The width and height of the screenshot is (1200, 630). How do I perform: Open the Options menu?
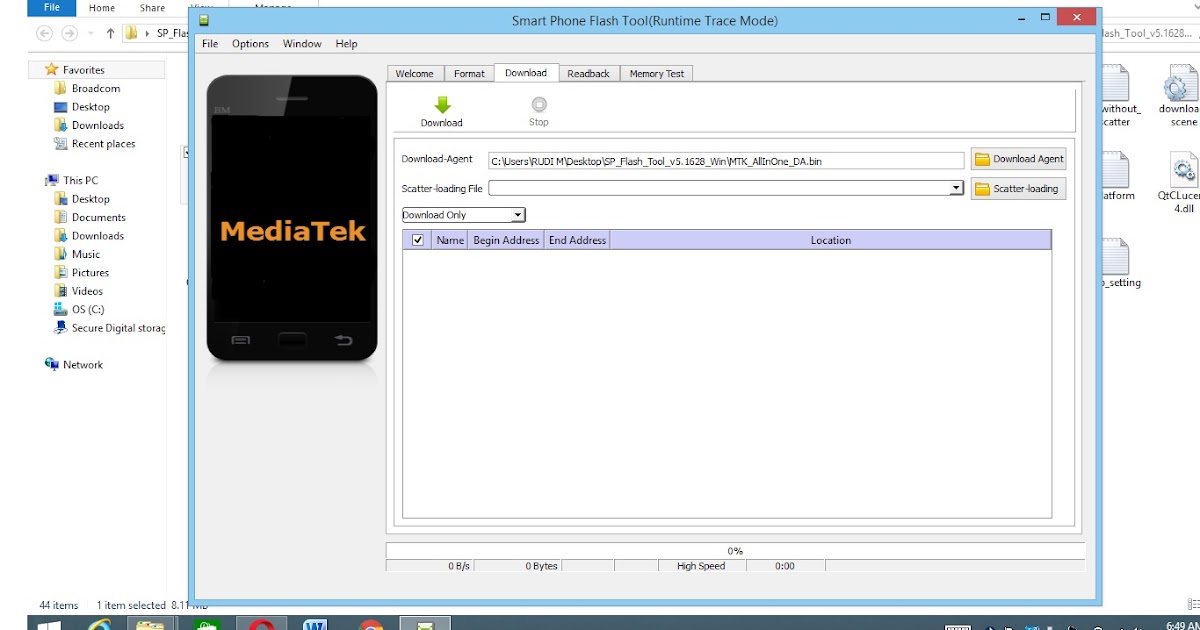click(x=250, y=44)
